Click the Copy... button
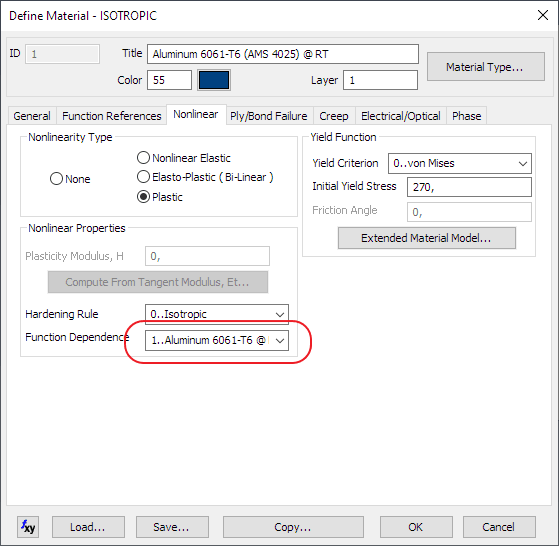 pyautogui.click(x=293, y=527)
